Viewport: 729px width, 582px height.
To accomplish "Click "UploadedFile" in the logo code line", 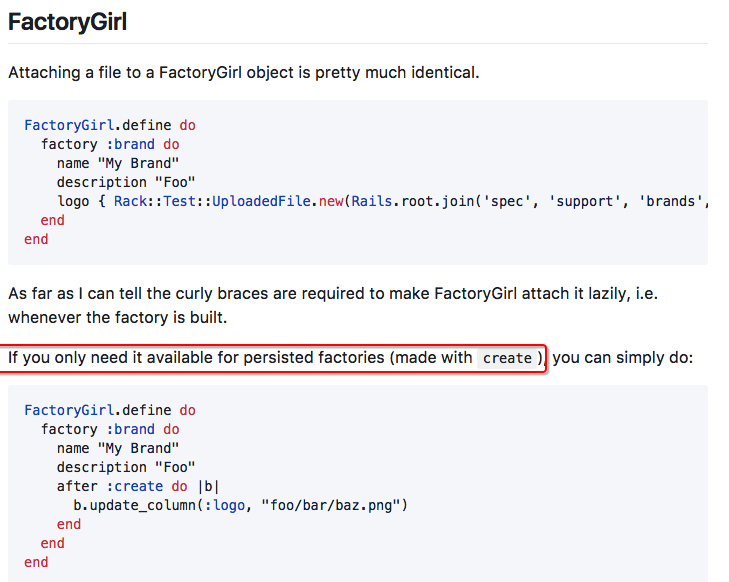I will tap(261, 201).
